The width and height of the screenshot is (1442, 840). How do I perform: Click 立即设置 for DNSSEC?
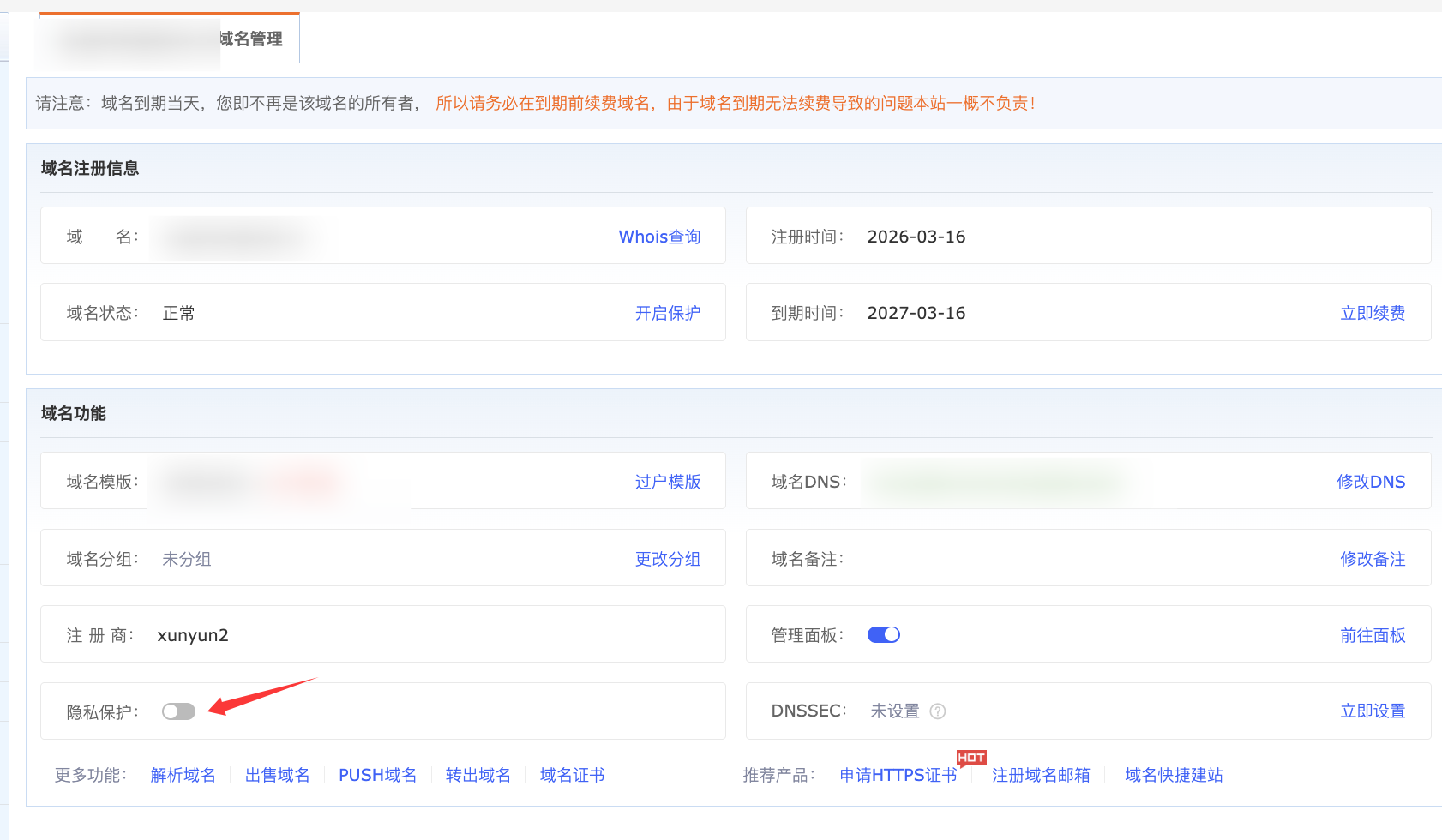[1373, 711]
